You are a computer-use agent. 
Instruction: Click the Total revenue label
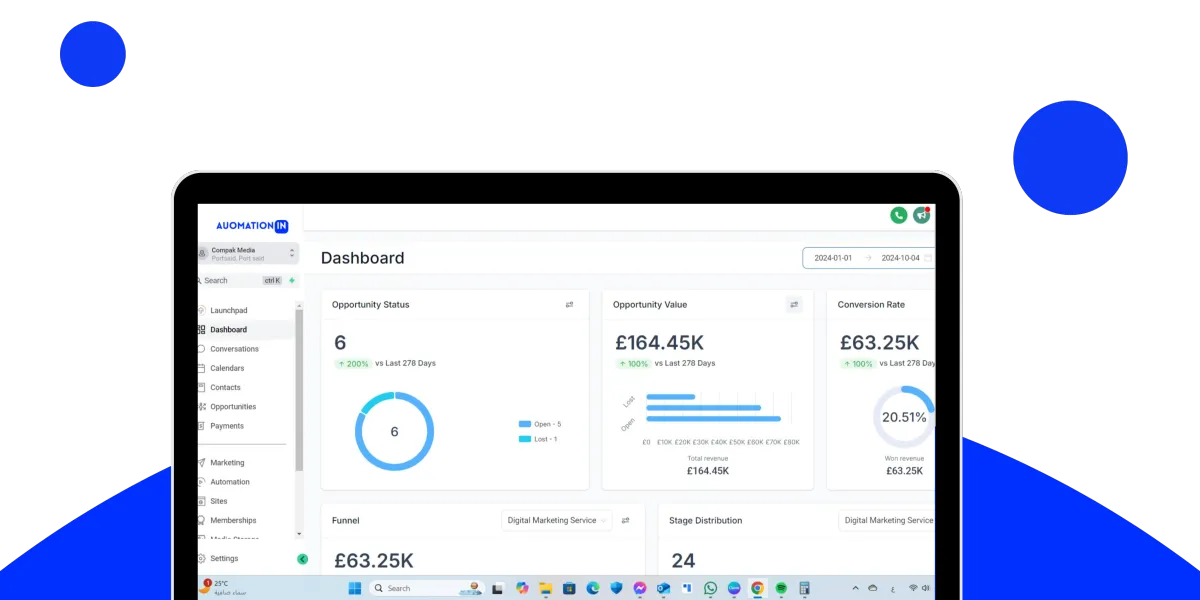(708, 458)
